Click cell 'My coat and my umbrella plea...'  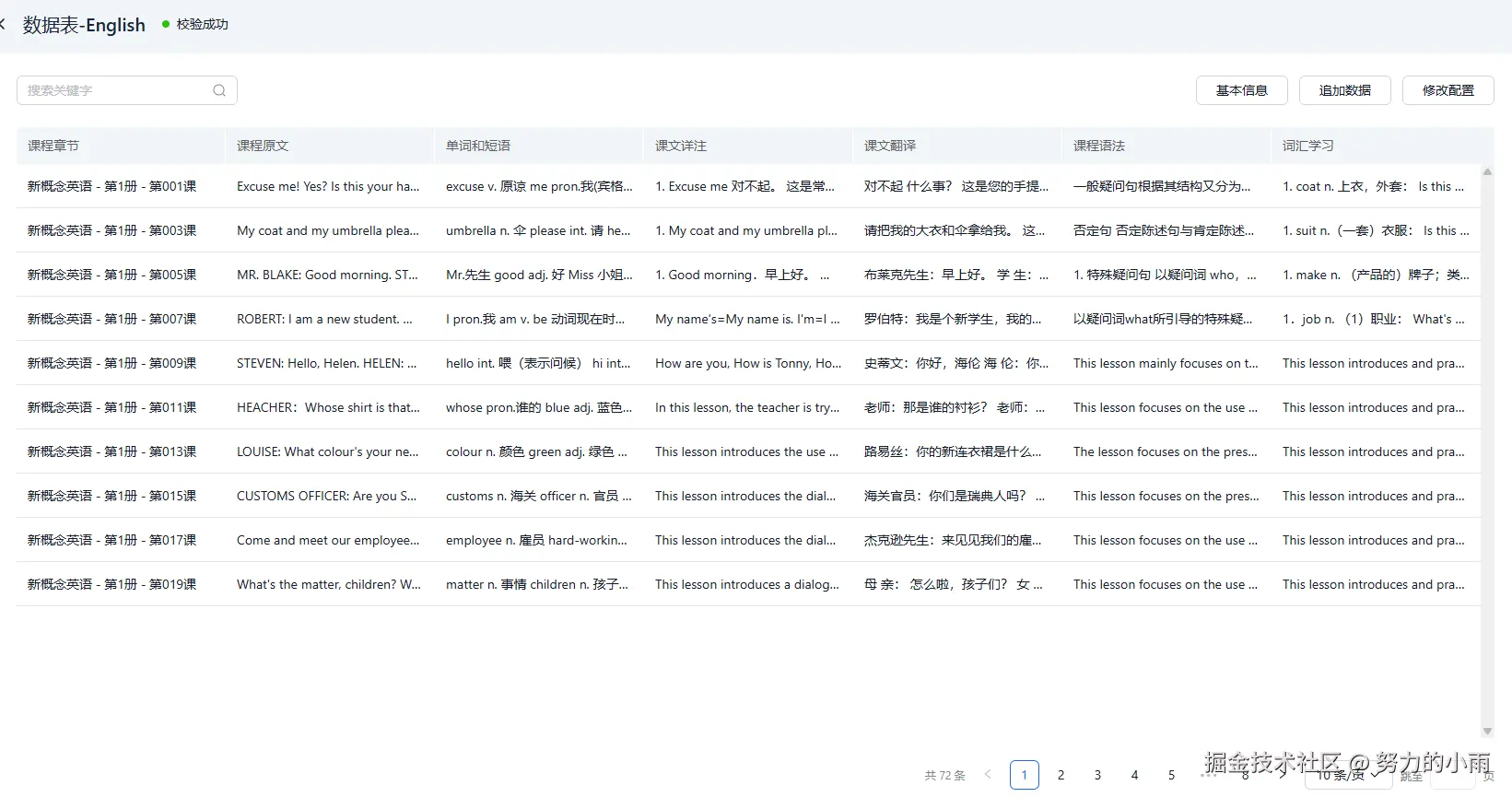click(x=328, y=230)
